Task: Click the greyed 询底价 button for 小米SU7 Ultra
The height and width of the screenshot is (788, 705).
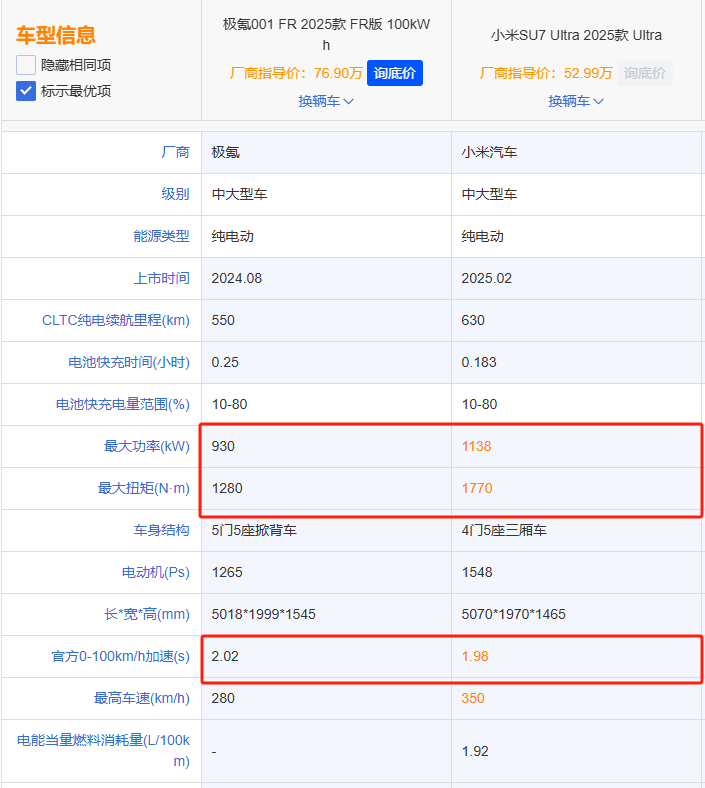Action: tap(645, 73)
